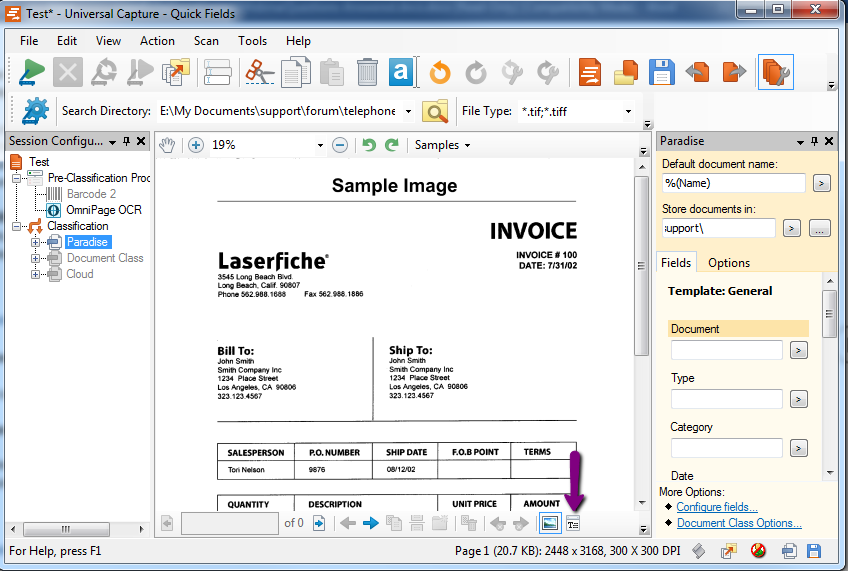Switch to image view icon
Screen dimensions: 848x571
[550, 523]
